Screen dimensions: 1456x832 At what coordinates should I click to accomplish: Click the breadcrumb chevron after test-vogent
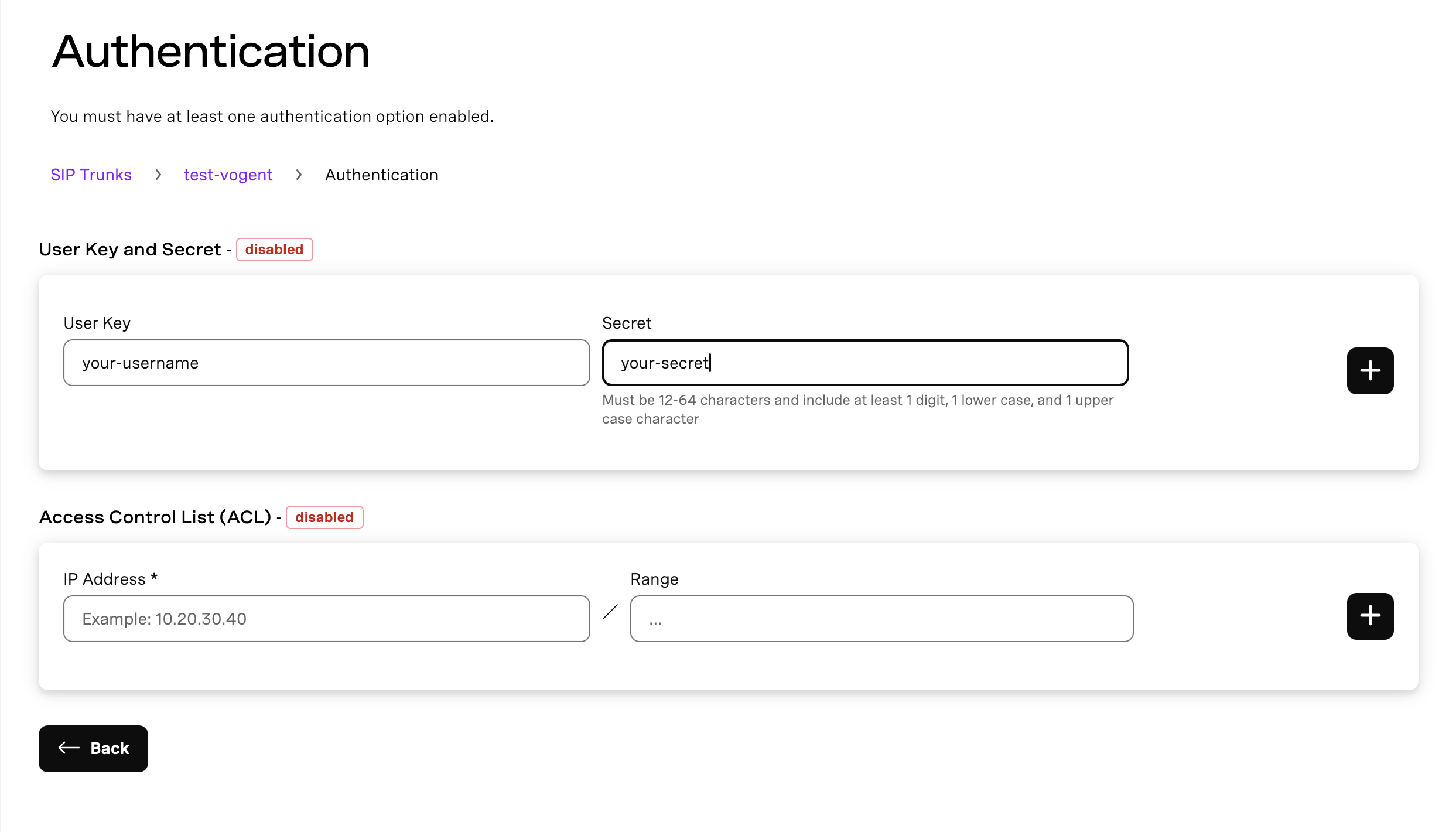pyautogui.click(x=299, y=175)
